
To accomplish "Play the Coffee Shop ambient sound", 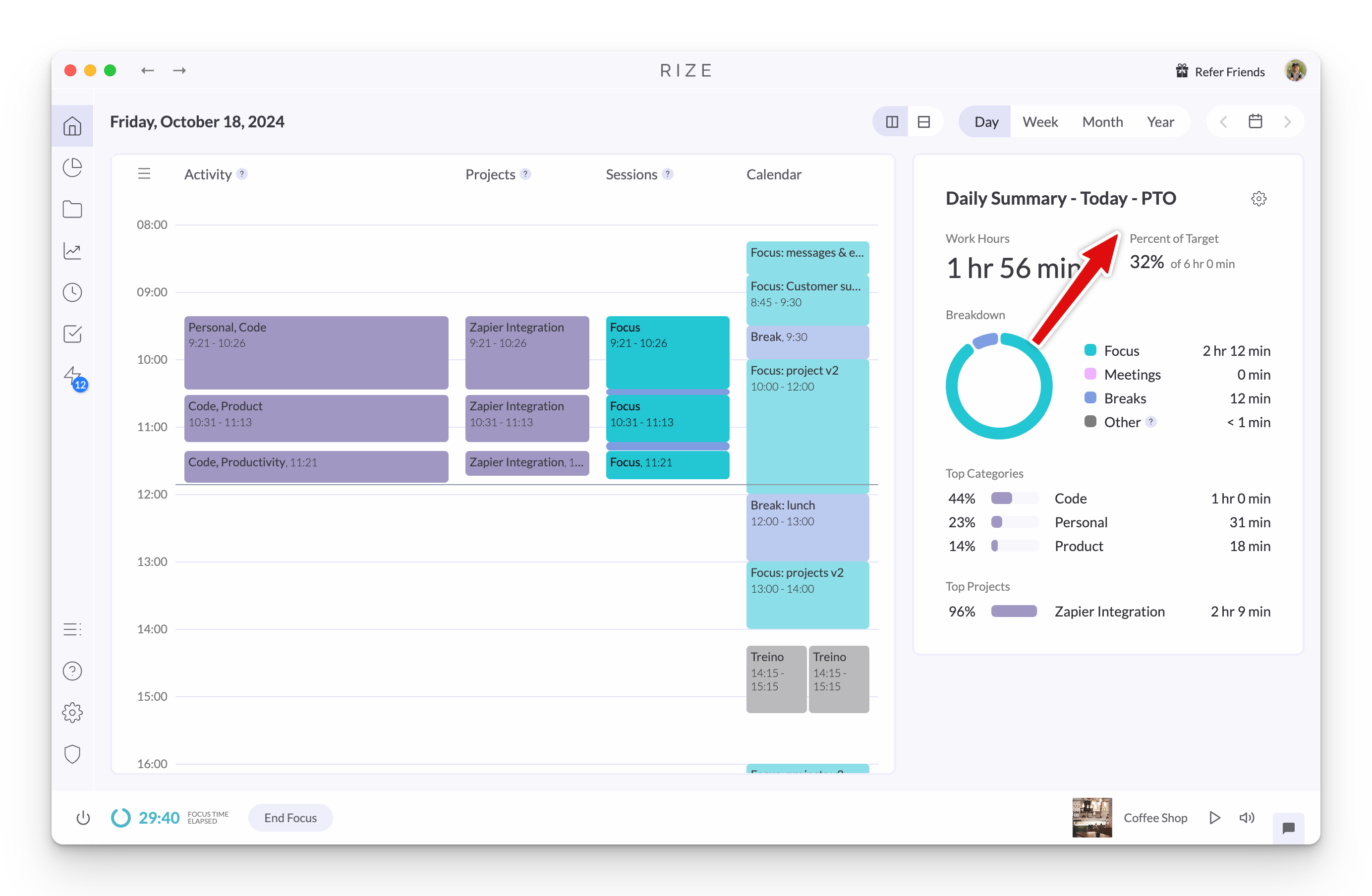I will pyautogui.click(x=1214, y=818).
